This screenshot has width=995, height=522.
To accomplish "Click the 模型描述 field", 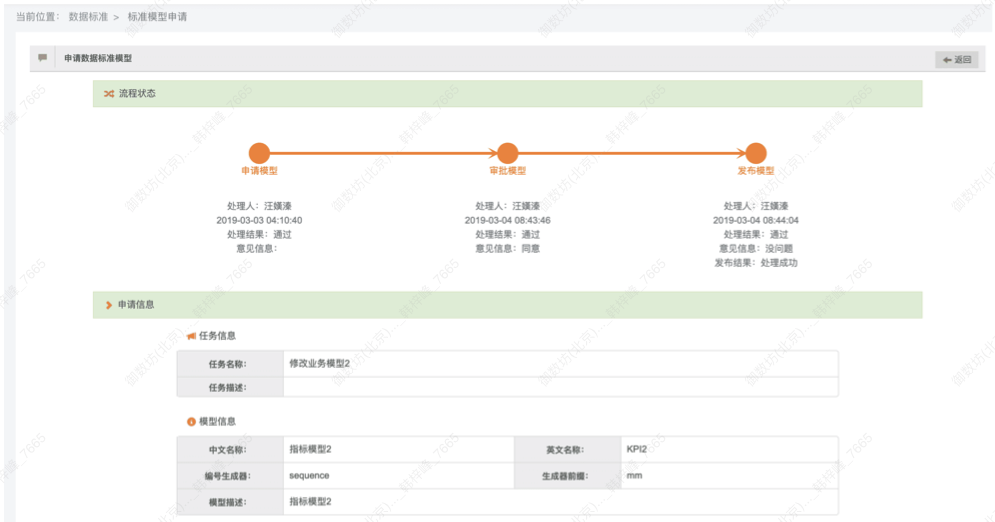I will click(x=560, y=501).
